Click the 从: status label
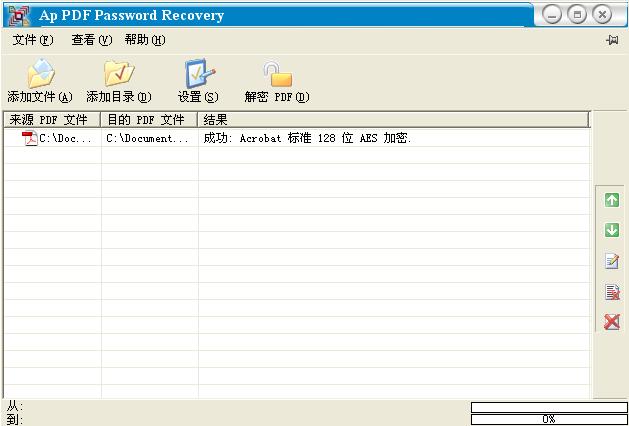The image size is (629, 426). tap(15, 406)
